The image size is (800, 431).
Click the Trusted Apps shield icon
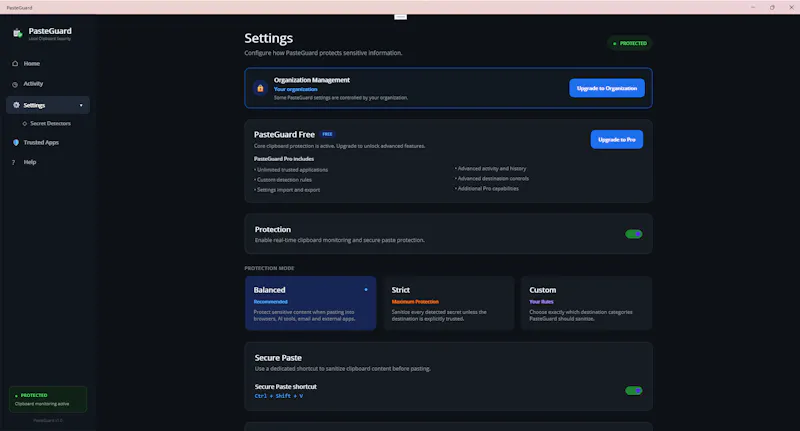(x=16, y=142)
